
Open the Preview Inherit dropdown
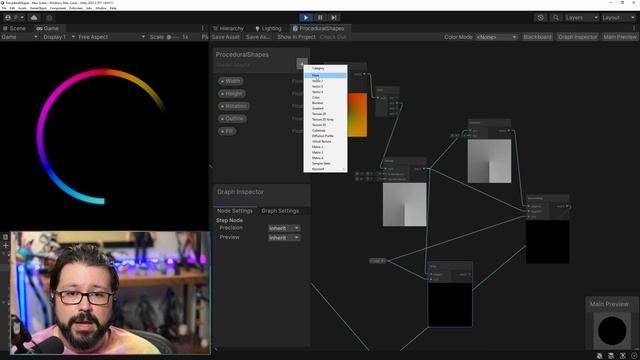(284, 238)
